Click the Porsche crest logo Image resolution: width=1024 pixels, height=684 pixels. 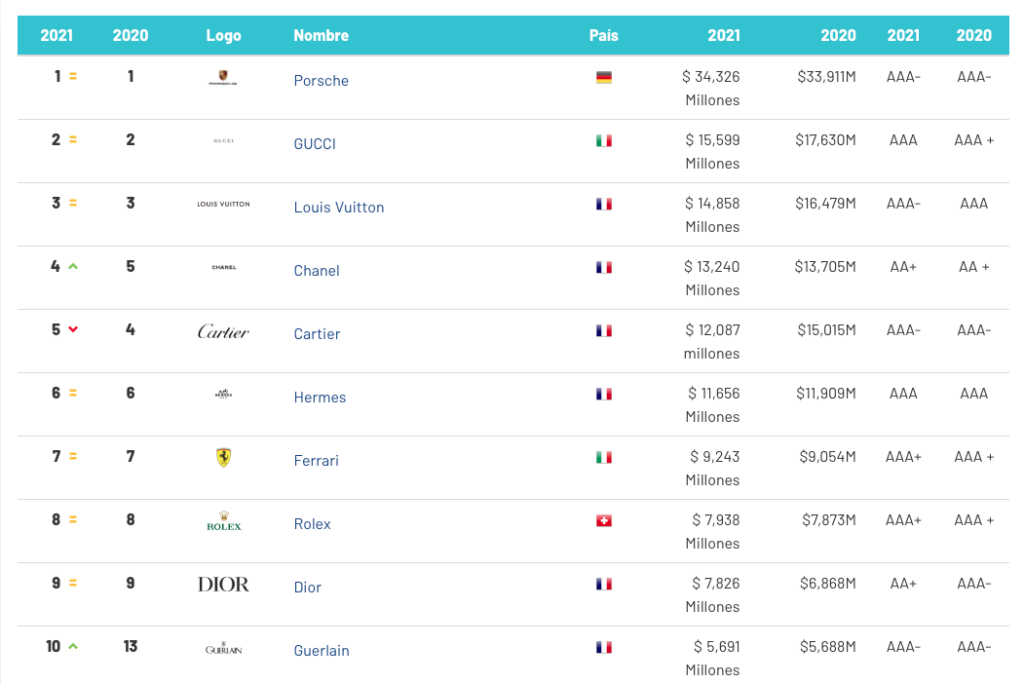(x=223, y=78)
